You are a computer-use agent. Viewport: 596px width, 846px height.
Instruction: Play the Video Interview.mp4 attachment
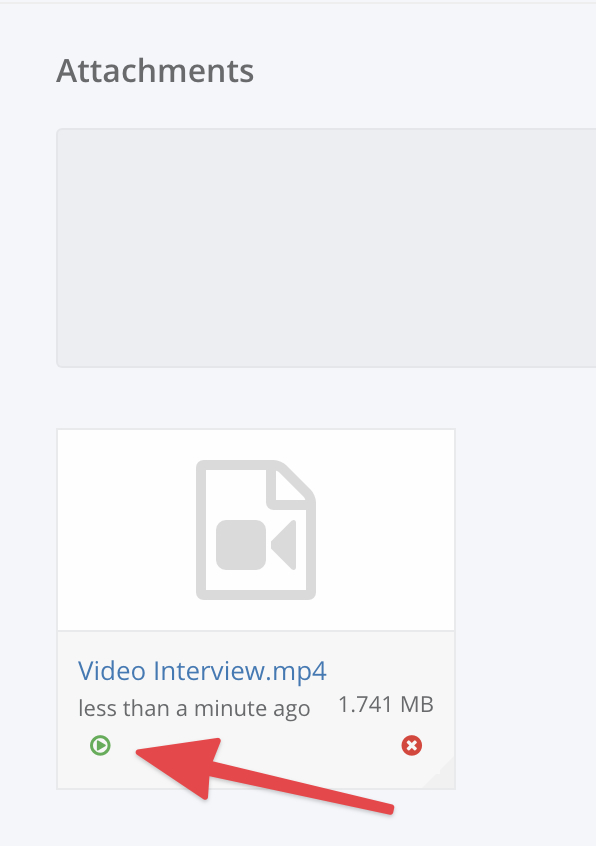click(100, 746)
